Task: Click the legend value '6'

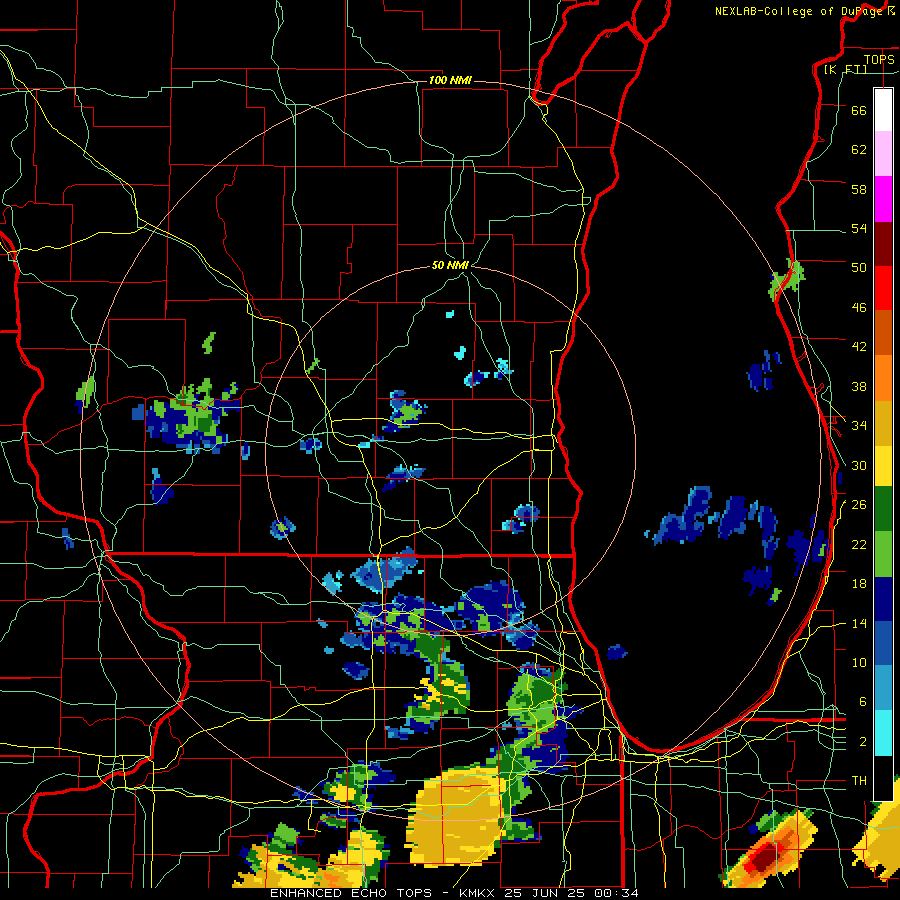Action: pos(863,702)
